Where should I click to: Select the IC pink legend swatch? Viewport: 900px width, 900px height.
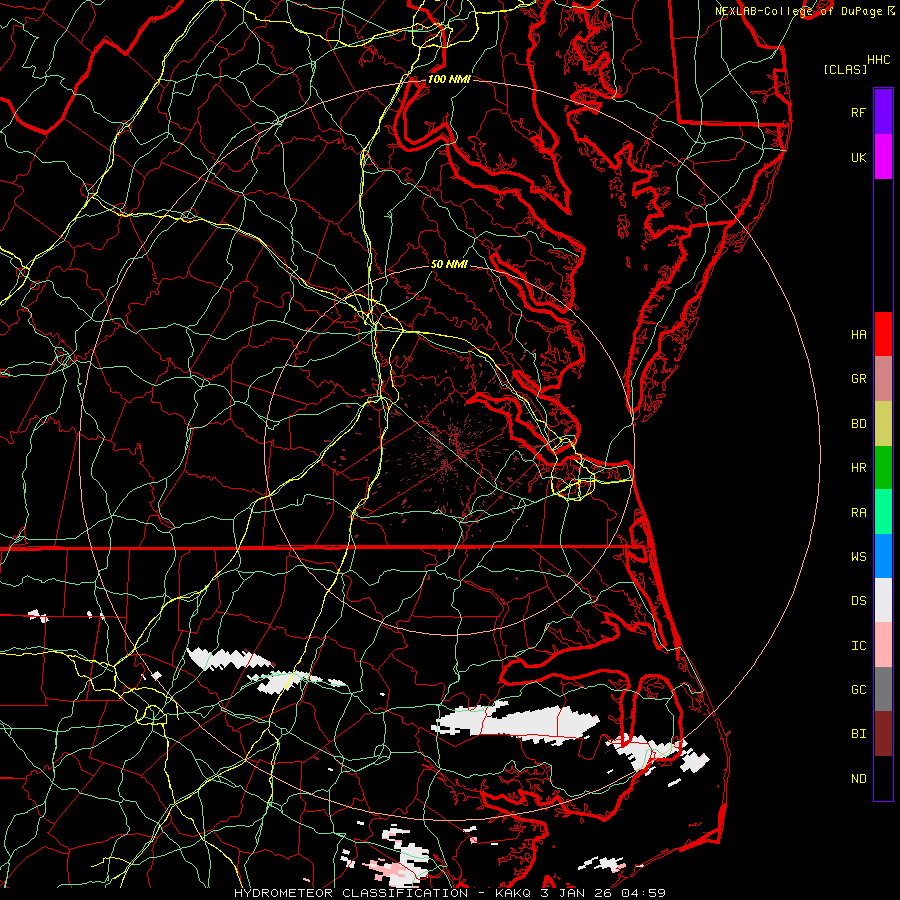pyautogui.click(x=883, y=645)
